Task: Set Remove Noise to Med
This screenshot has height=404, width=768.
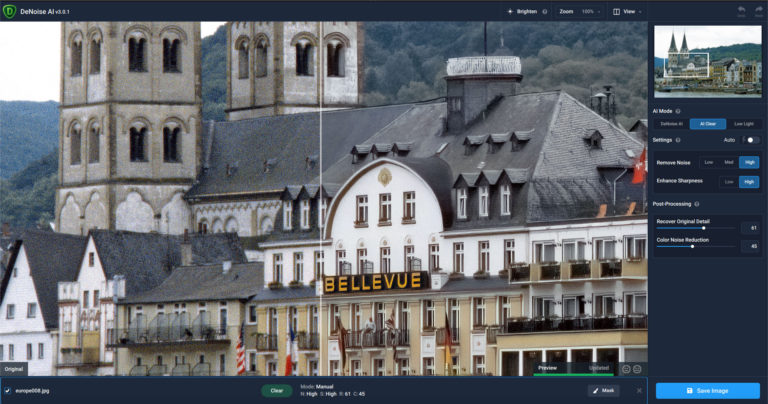Action: (x=728, y=162)
